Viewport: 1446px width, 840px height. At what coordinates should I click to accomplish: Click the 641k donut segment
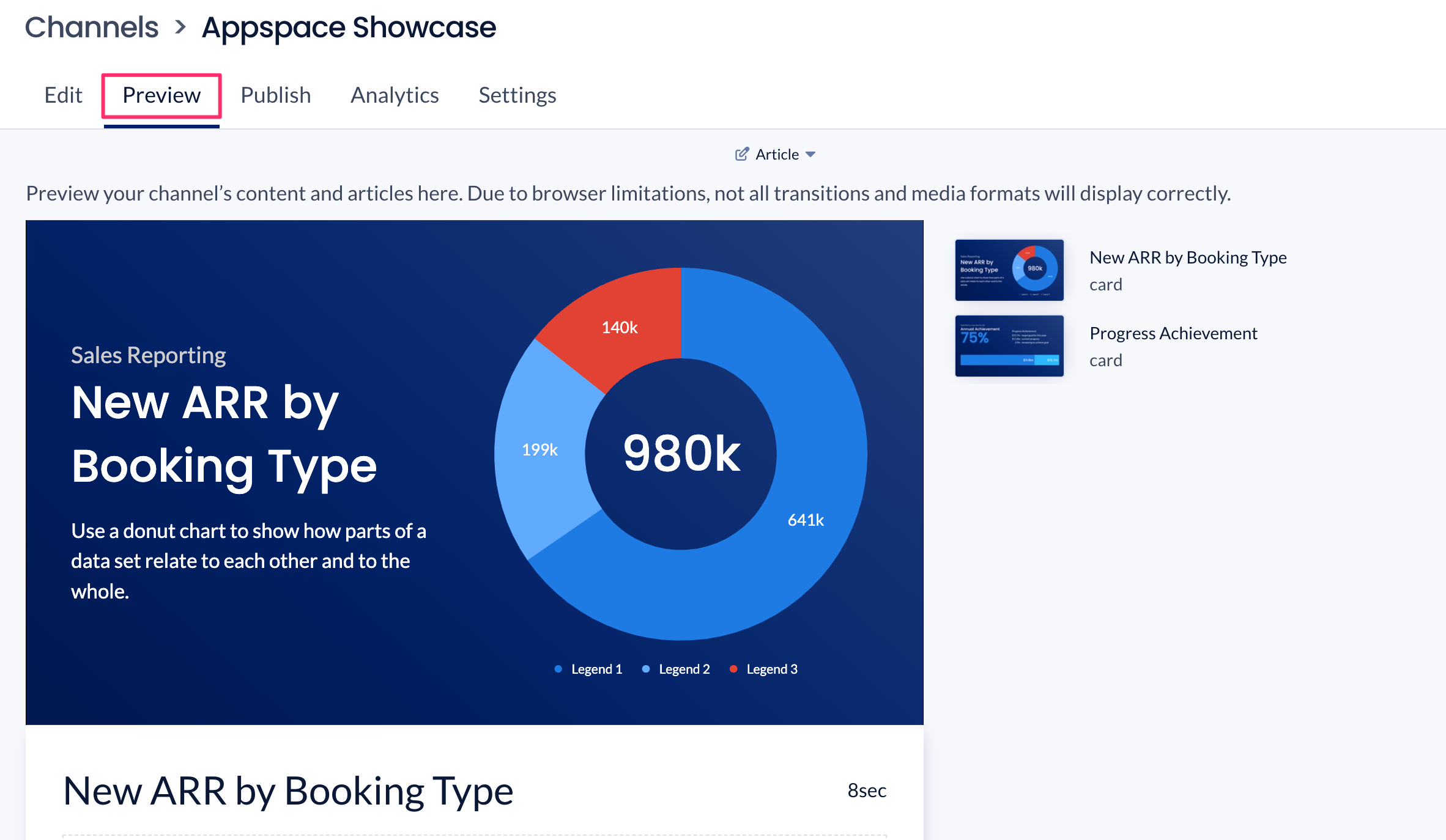[806, 520]
